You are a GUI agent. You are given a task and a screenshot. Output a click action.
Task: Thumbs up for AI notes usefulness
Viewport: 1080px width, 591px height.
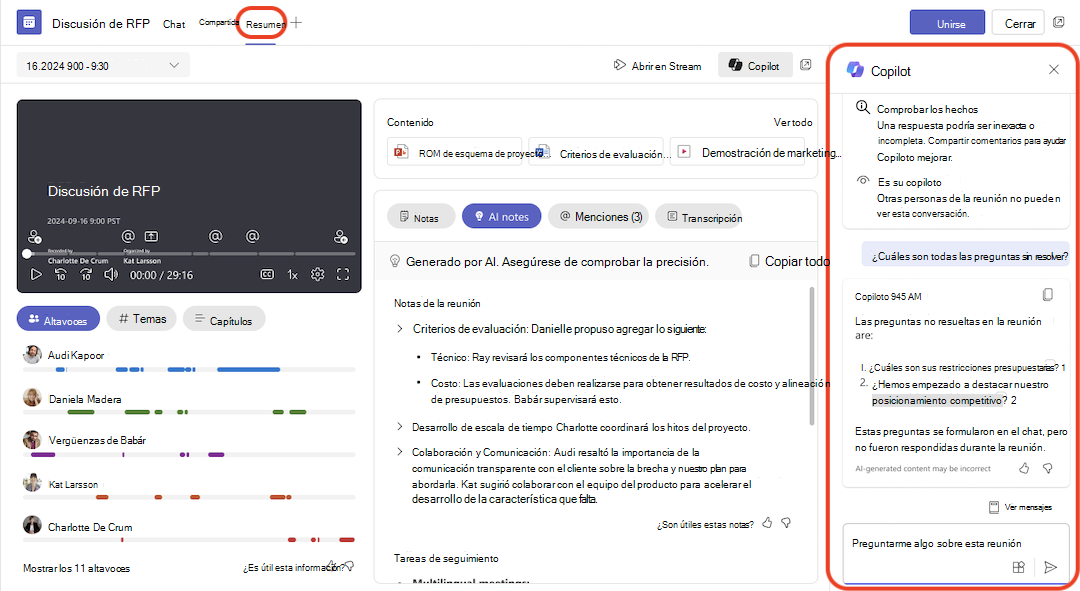click(x=767, y=523)
